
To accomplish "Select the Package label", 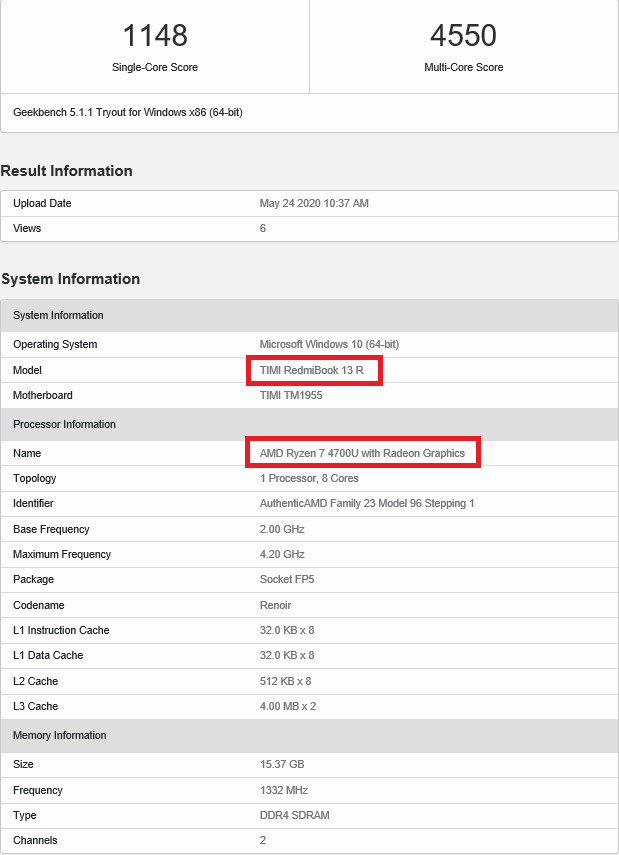I will coord(33,580).
